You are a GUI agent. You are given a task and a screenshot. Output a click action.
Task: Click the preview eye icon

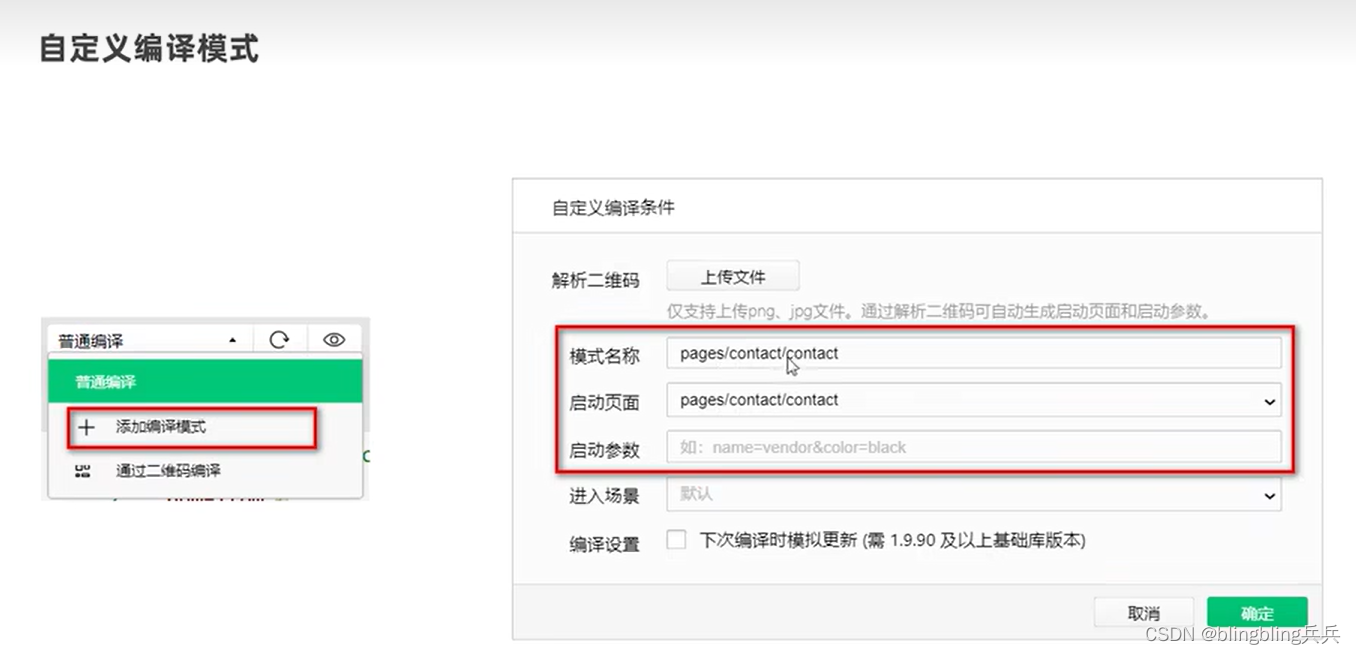333,338
